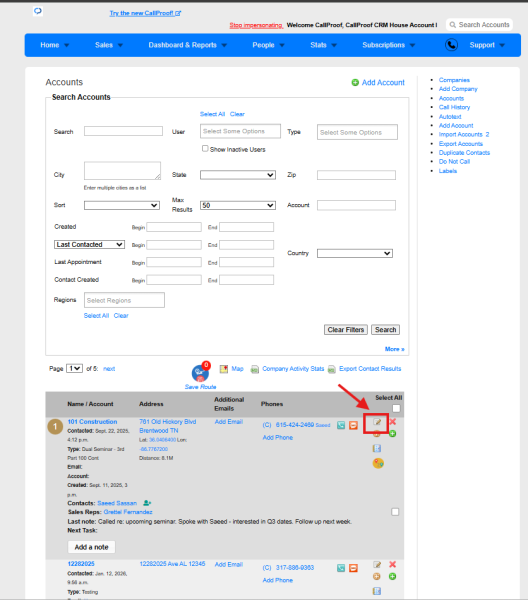
Task: Click green plus icon in 101 Construction row
Action: [x=393, y=434]
